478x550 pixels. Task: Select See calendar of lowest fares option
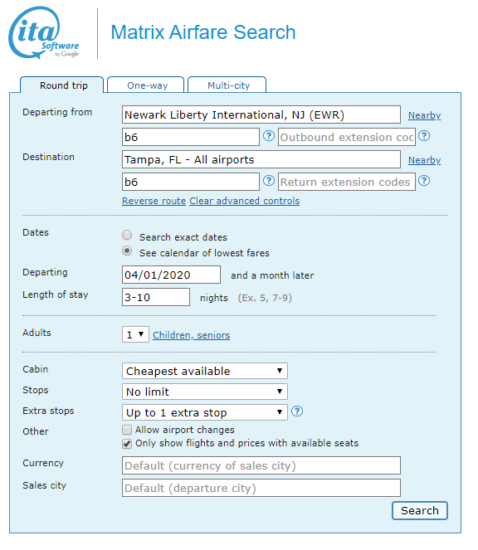(x=127, y=251)
